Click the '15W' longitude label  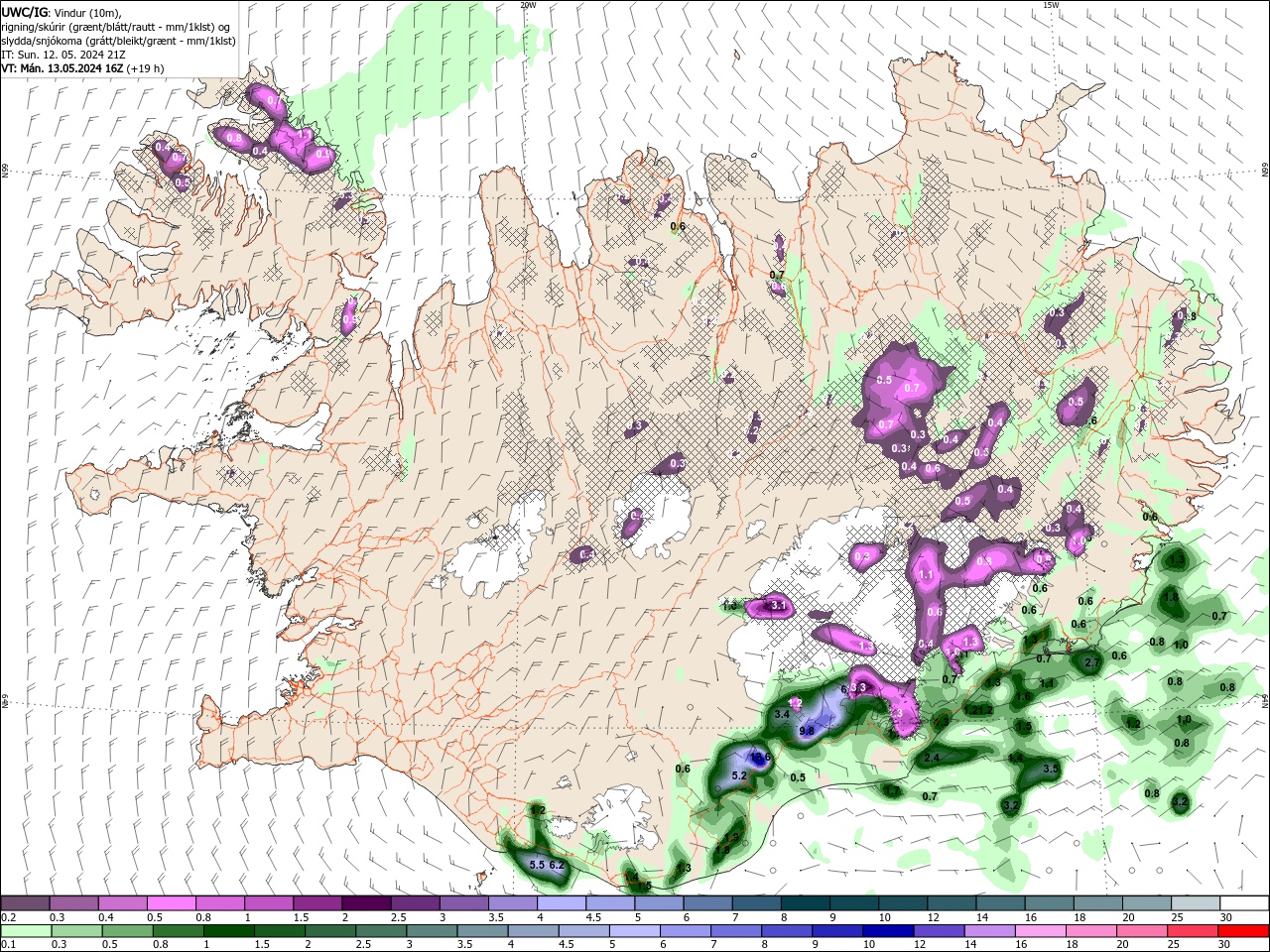1051,5
